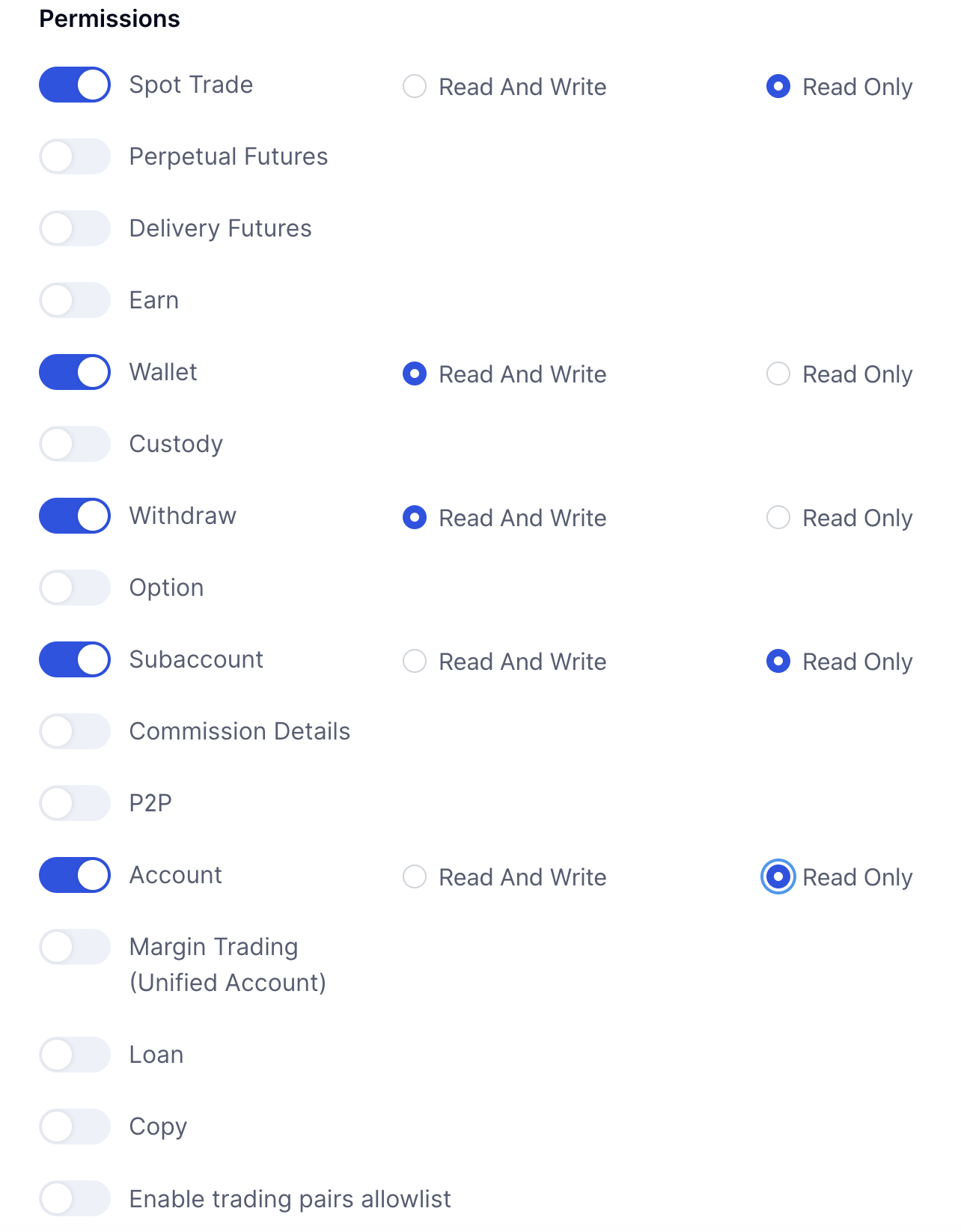Select Read Only for Wallet
961x1232 pixels.
pos(778,374)
